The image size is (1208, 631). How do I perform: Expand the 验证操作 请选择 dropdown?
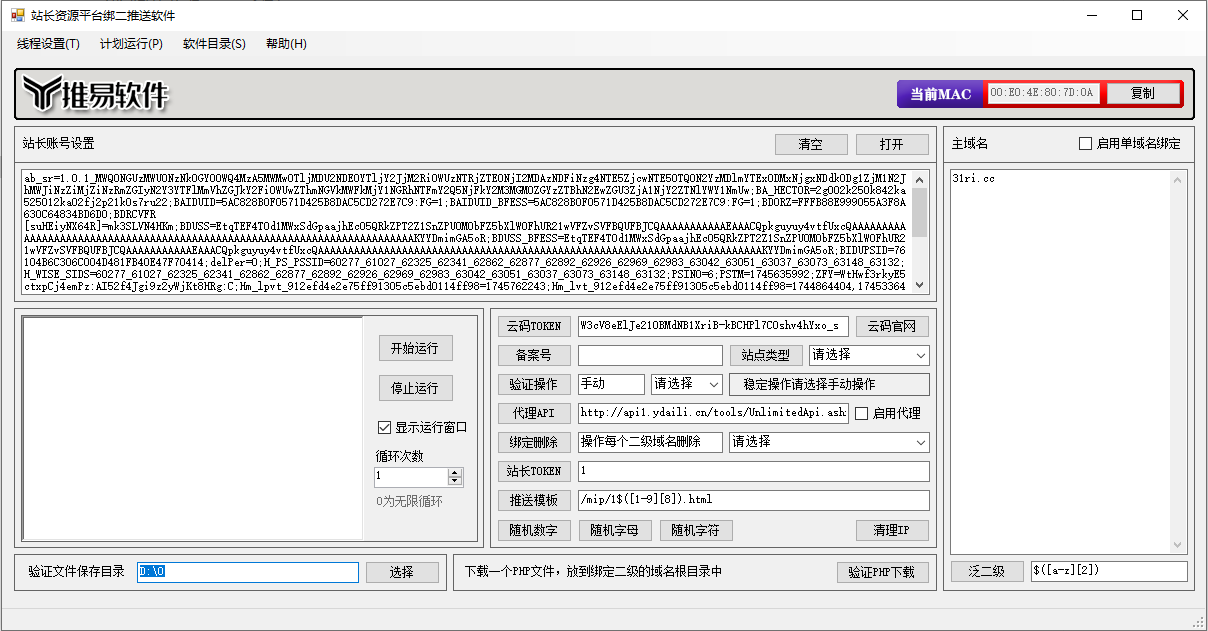point(686,384)
